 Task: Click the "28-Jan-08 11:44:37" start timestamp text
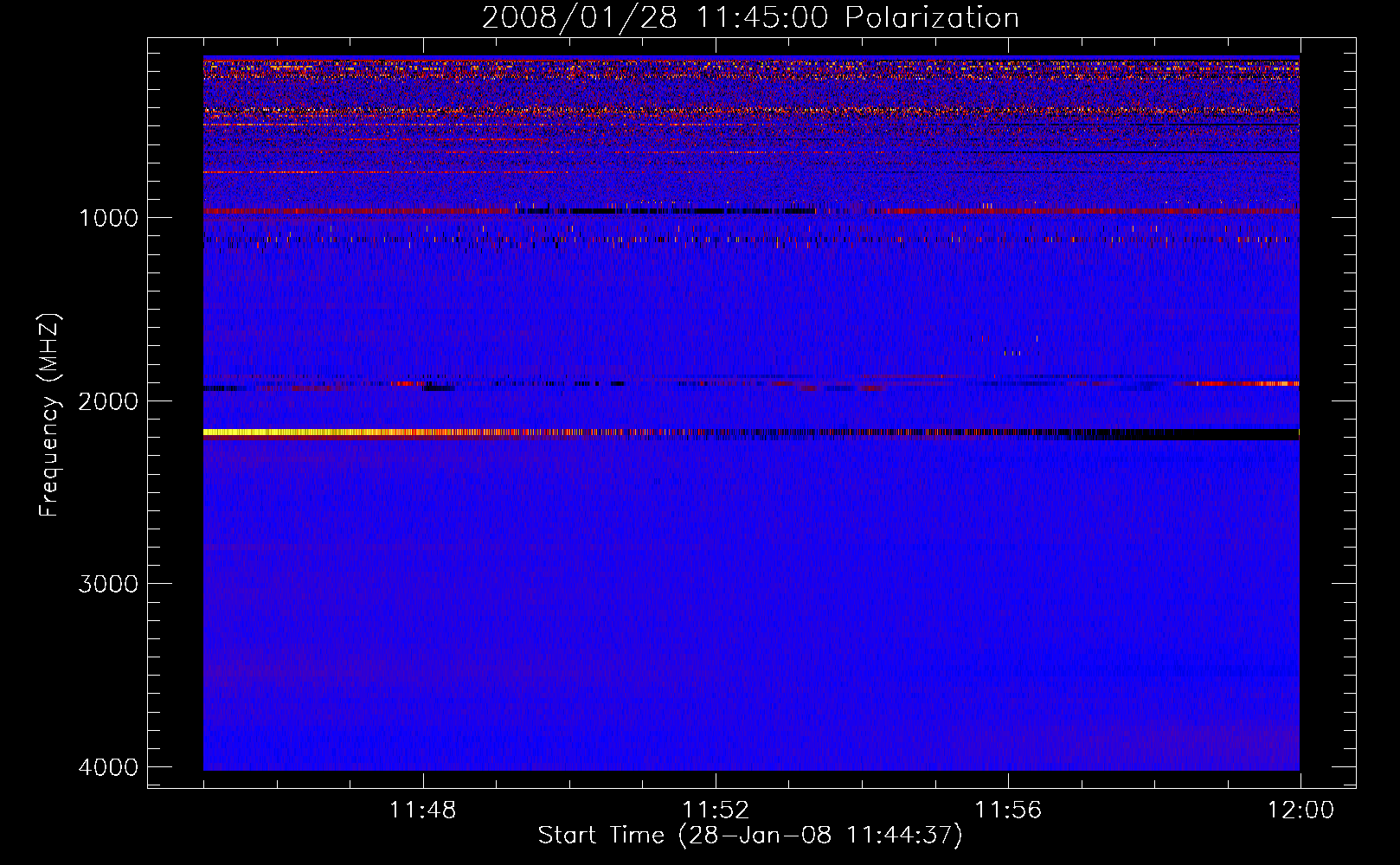[819, 835]
